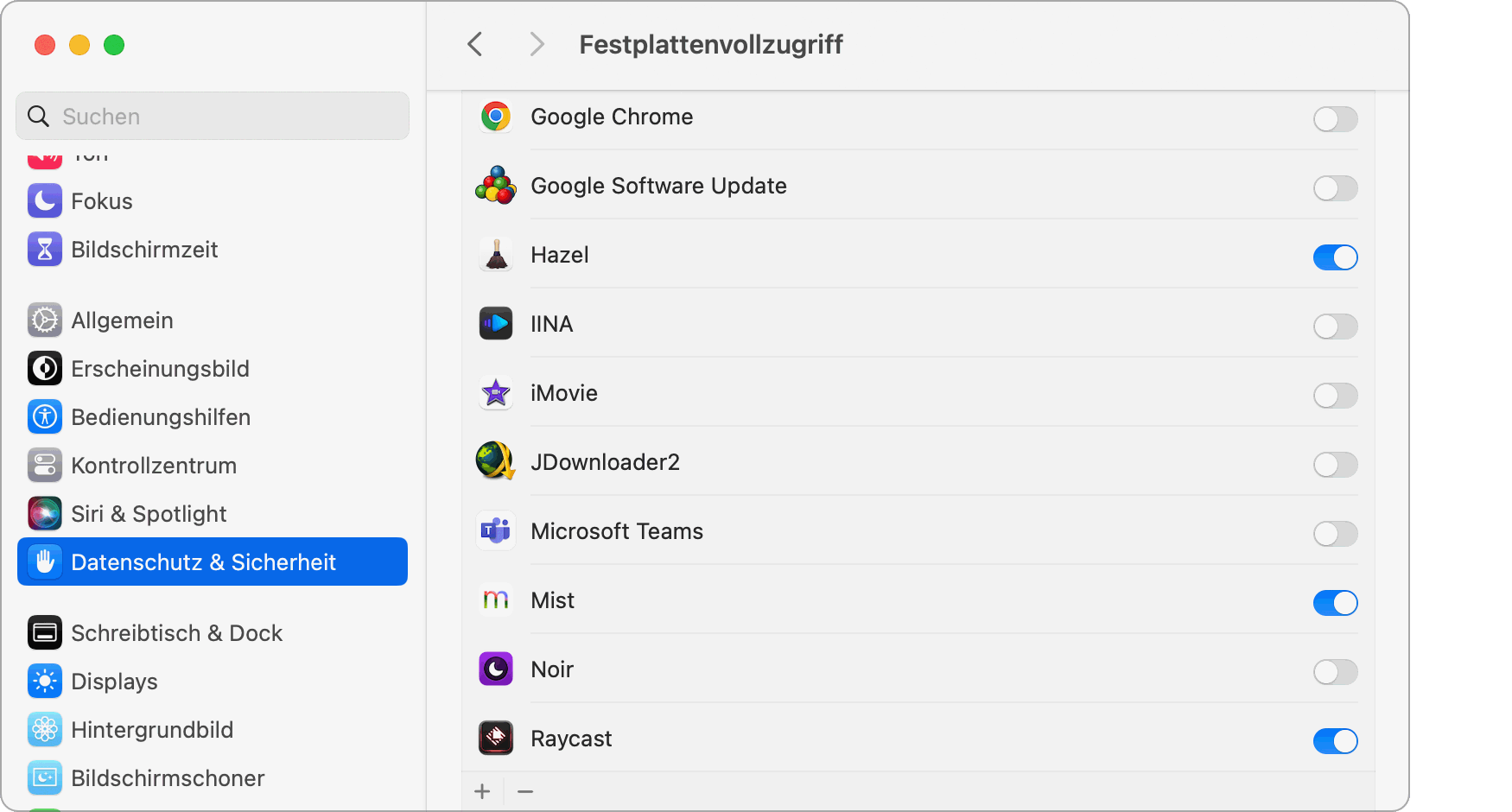Toggle Google Software Update access switch
This screenshot has width=1512, height=812.
pos(1335,188)
